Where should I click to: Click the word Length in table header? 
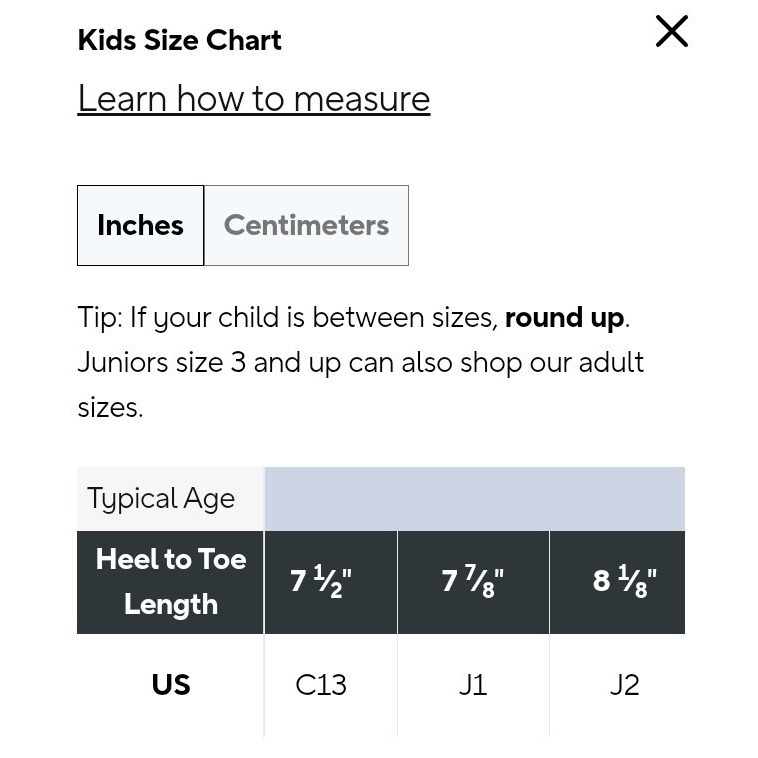(171, 605)
